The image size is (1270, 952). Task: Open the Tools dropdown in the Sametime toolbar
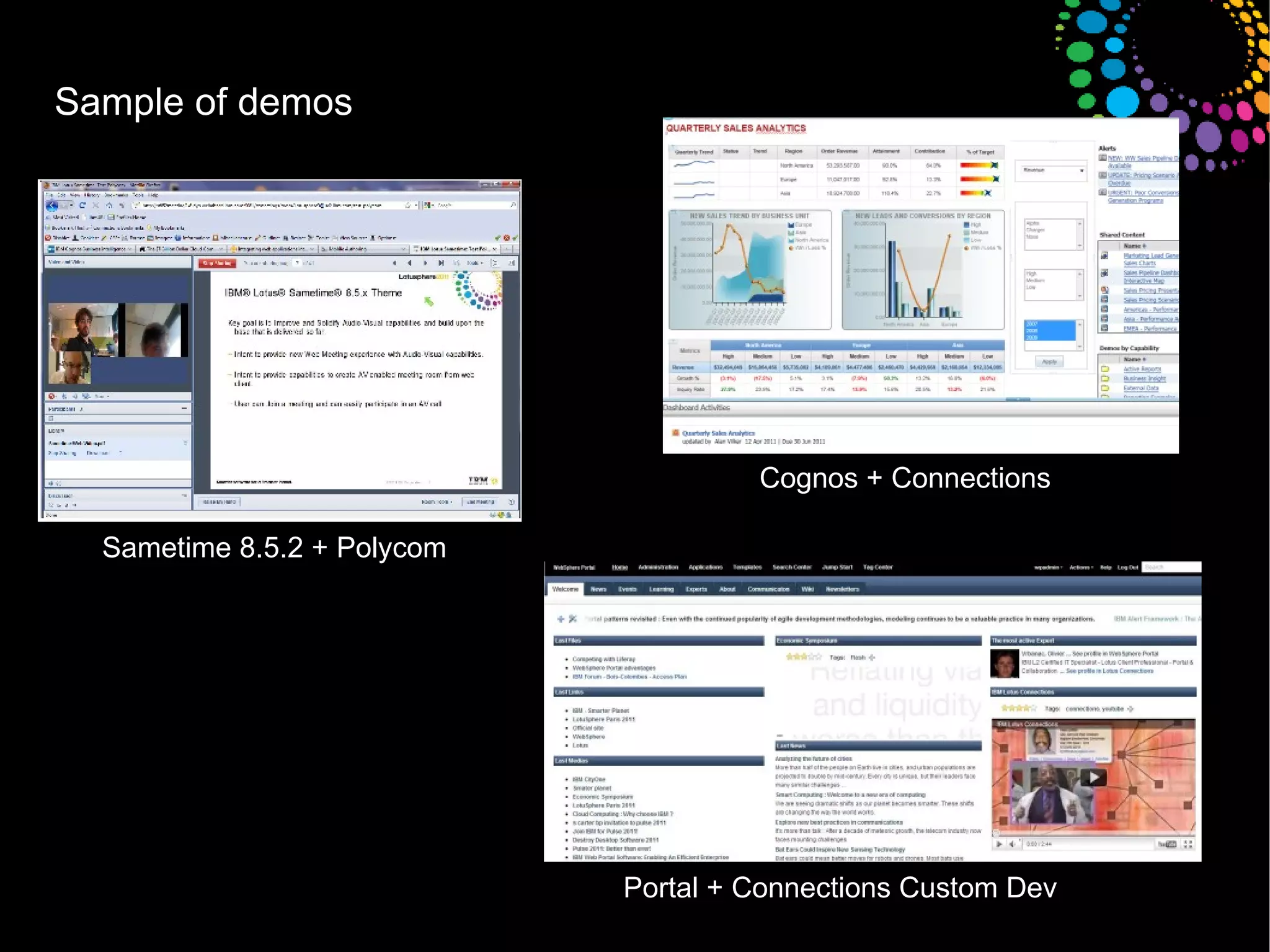(475, 264)
